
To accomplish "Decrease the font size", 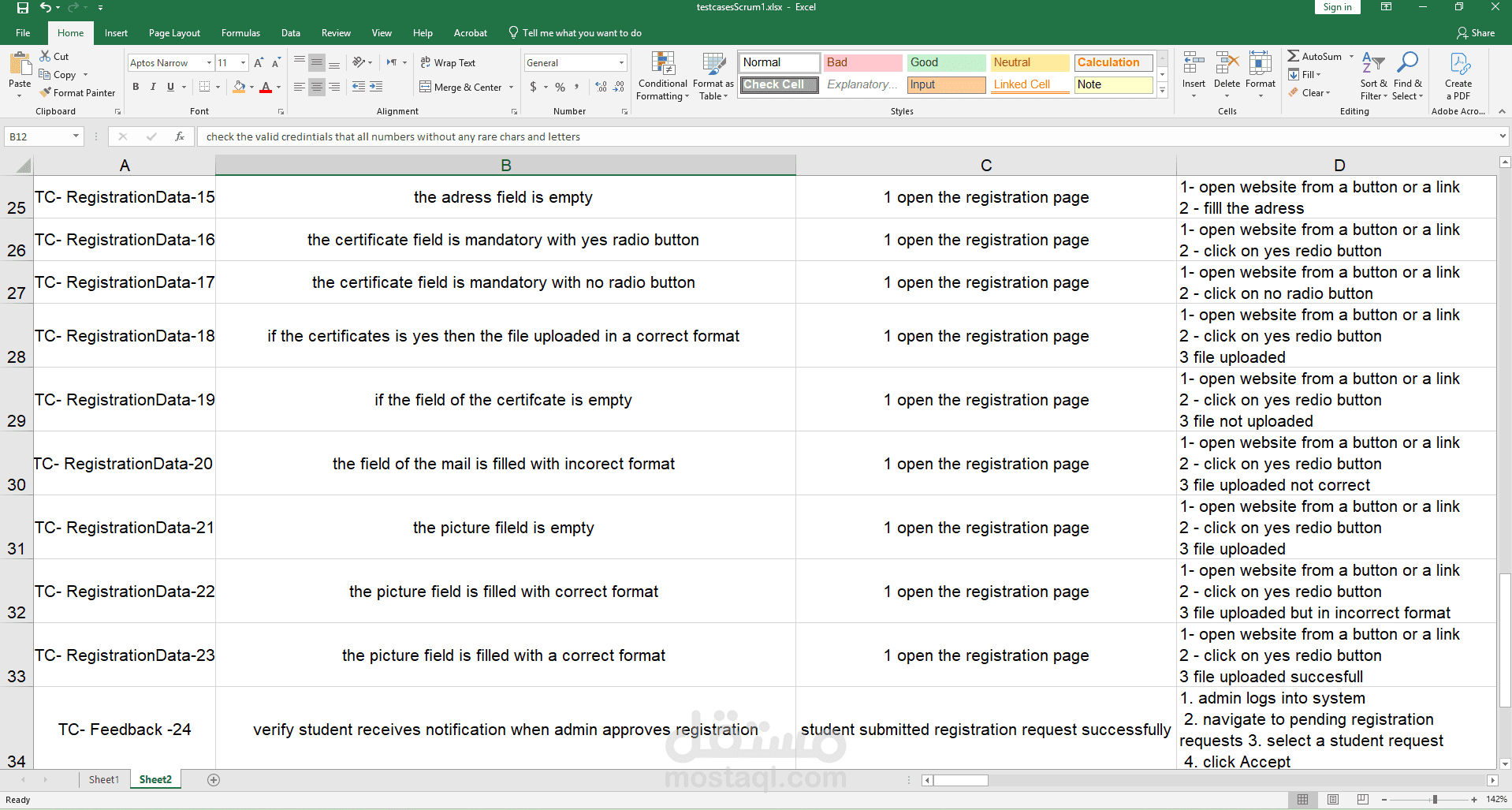I will click(x=276, y=63).
